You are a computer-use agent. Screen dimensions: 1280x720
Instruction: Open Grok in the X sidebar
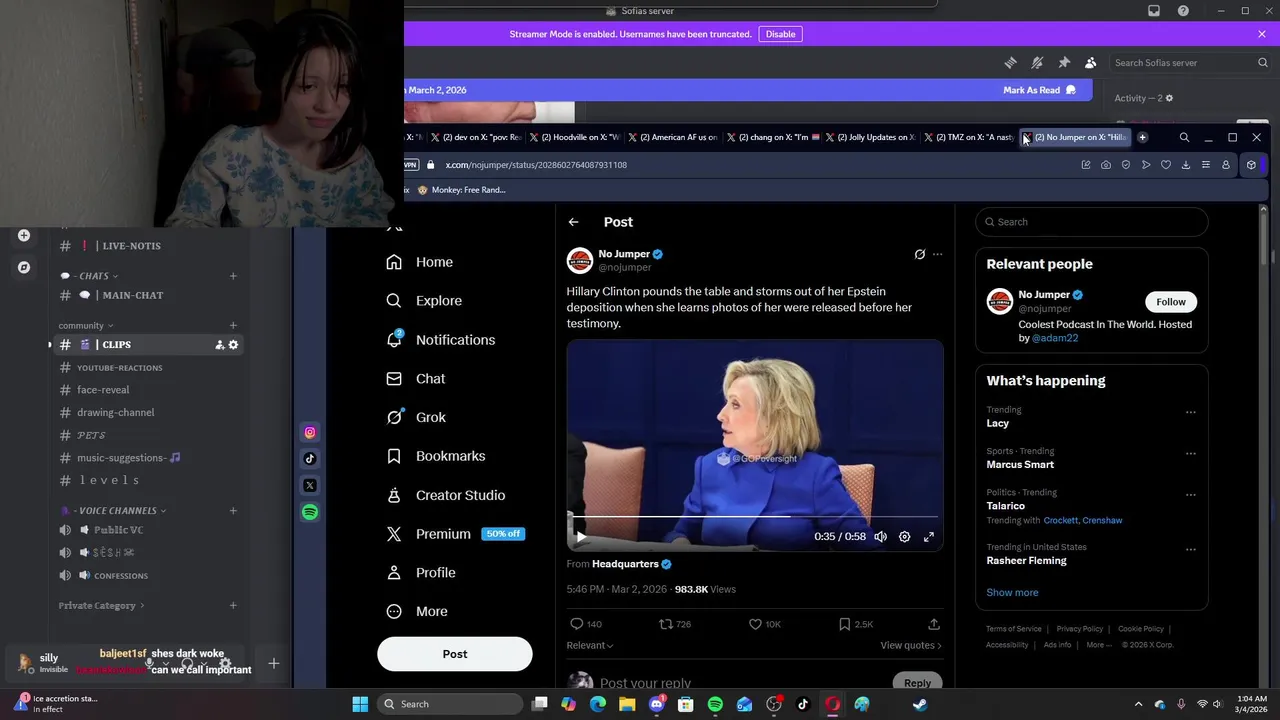coord(416,417)
